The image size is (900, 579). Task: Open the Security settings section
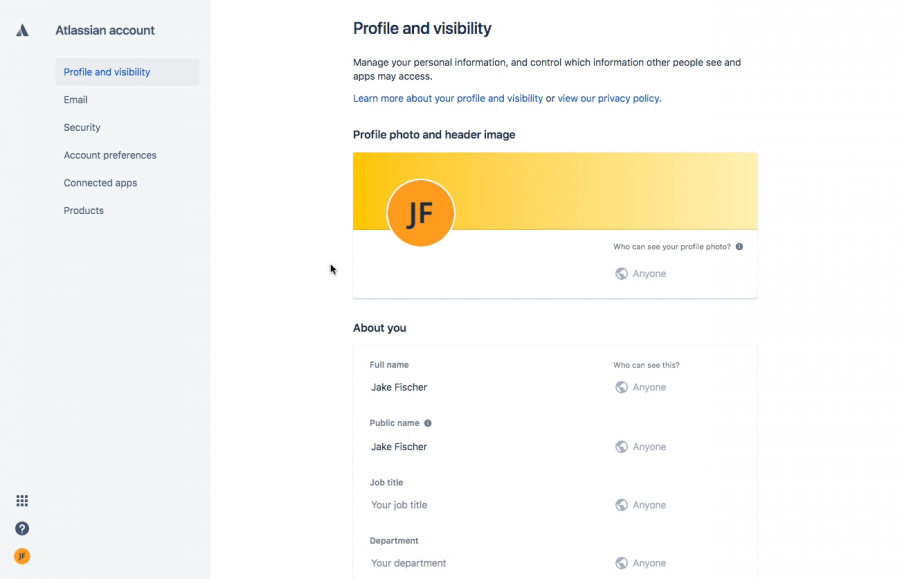point(82,127)
